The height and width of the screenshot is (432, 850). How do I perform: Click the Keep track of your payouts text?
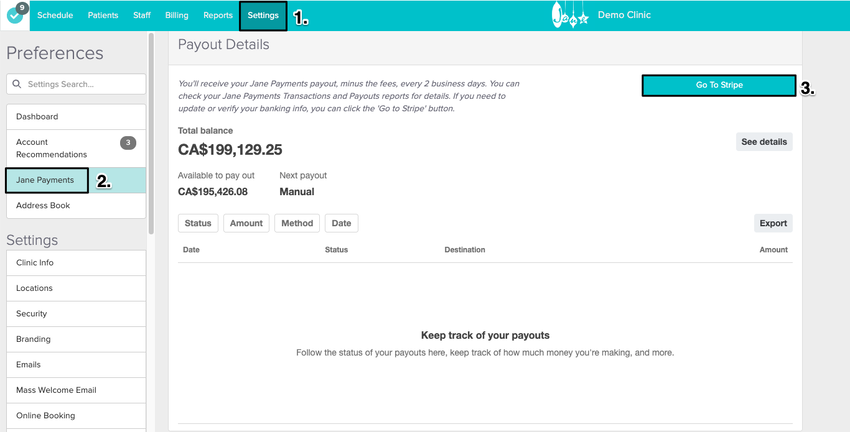(x=485, y=335)
